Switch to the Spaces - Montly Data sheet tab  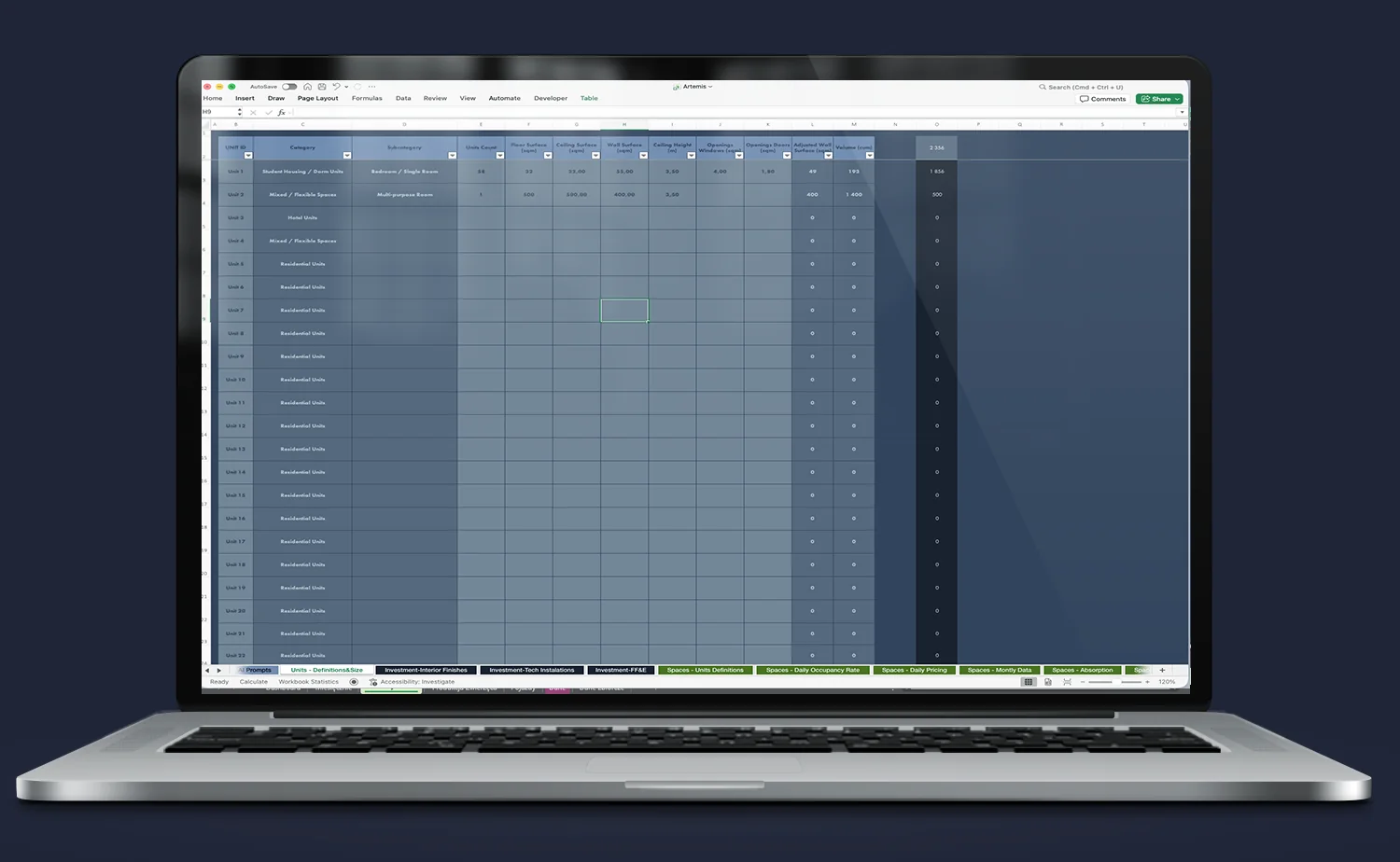[x=1000, y=670]
